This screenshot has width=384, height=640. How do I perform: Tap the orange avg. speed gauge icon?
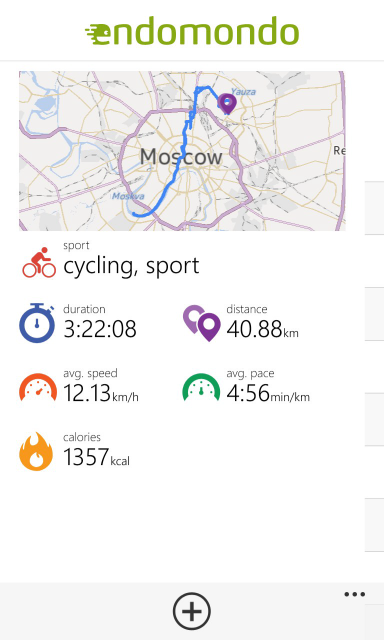click(38, 387)
